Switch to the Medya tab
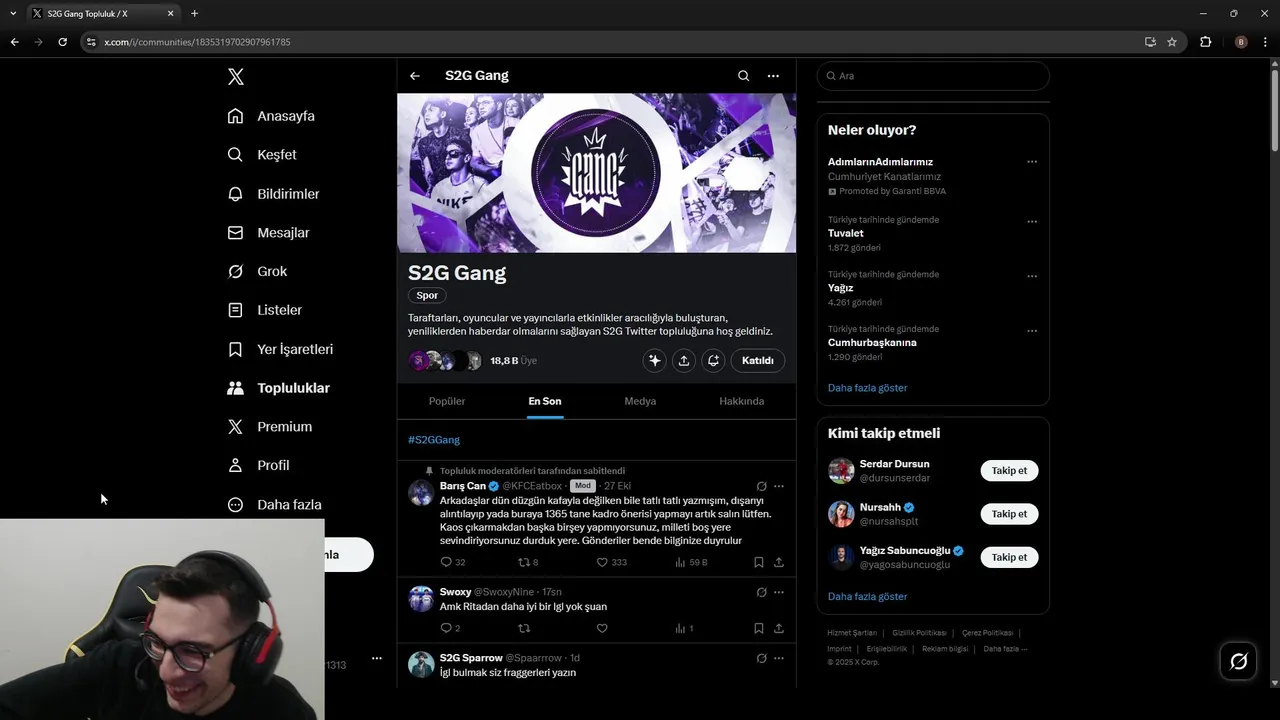The width and height of the screenshot is (1280, 720). click(x=640, y=401)
